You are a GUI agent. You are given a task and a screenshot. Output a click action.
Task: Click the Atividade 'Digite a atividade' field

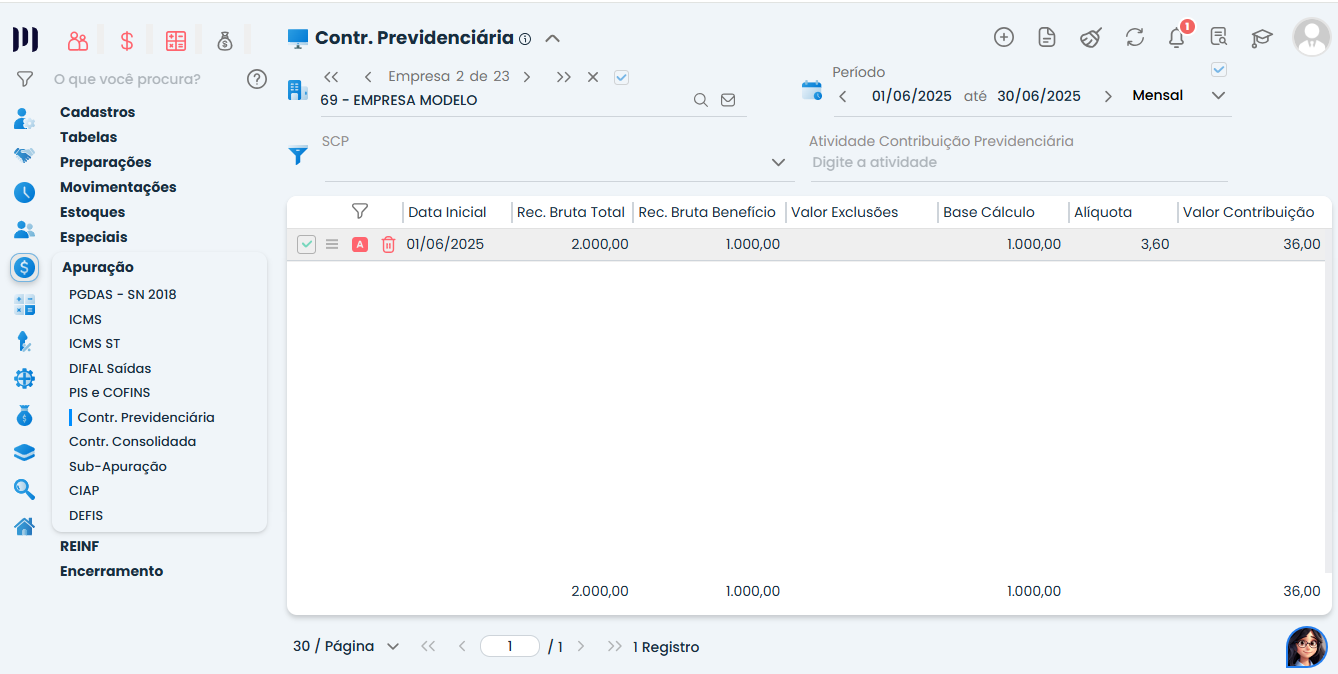click(x=1018, y=162)
